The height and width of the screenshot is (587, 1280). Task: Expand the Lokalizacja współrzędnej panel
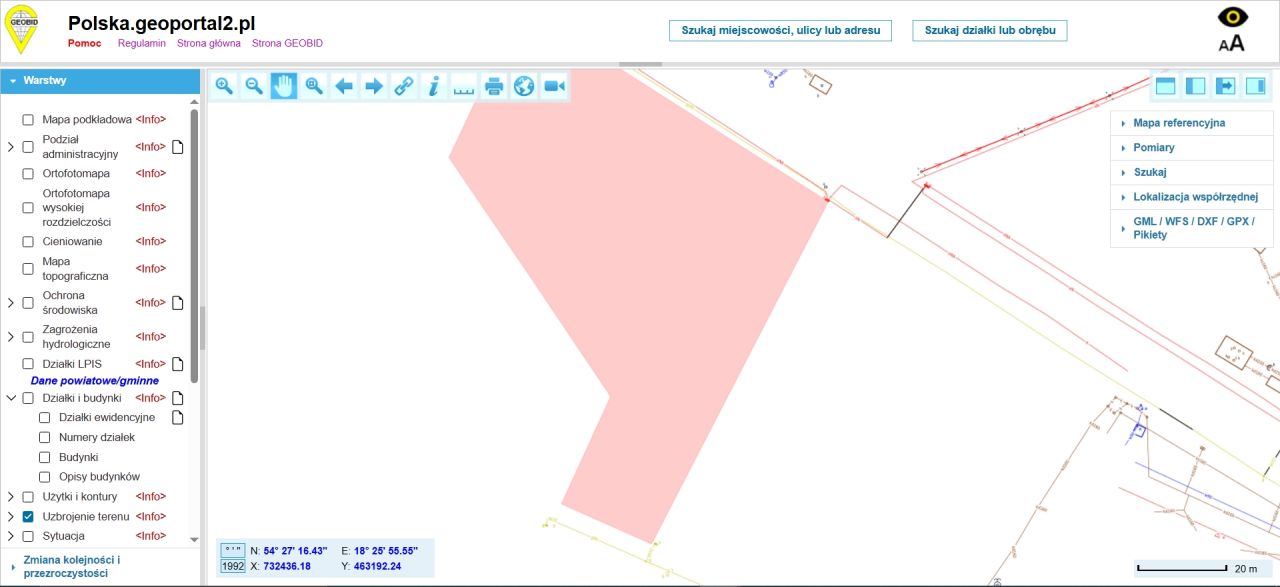coord(1192,197)
